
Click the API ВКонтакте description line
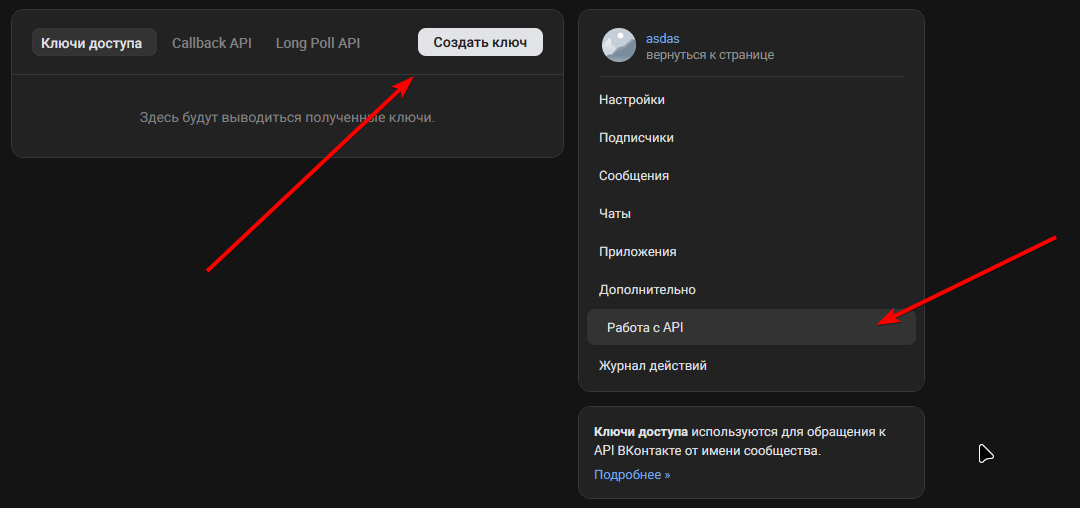[707, 451]
